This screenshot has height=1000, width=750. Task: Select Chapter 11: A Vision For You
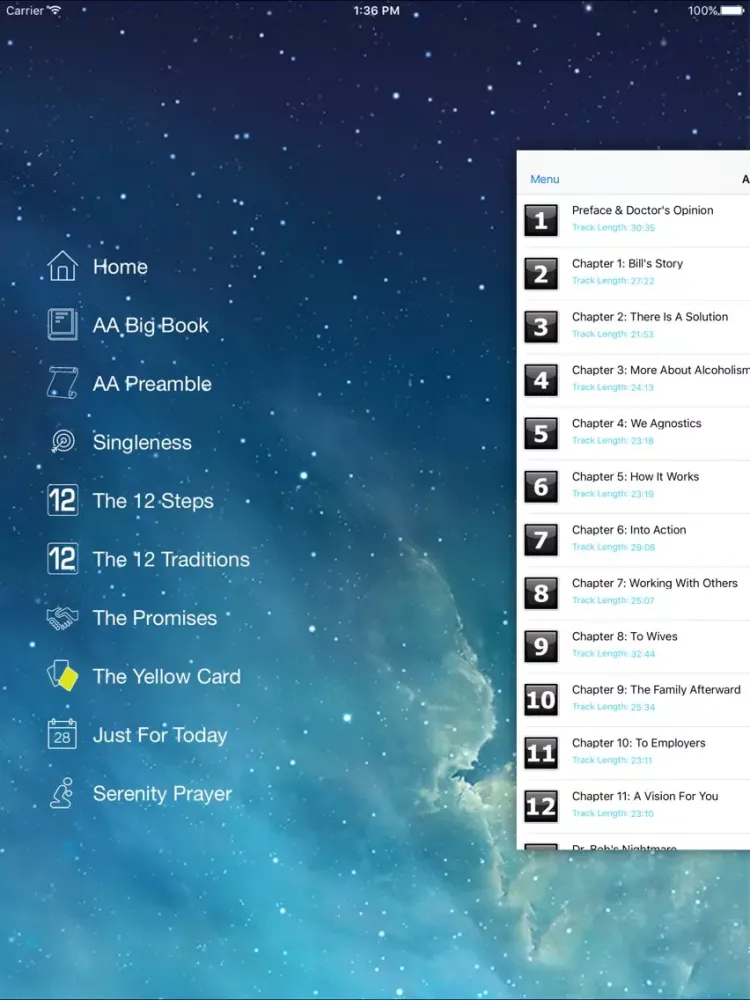(645, 796)
